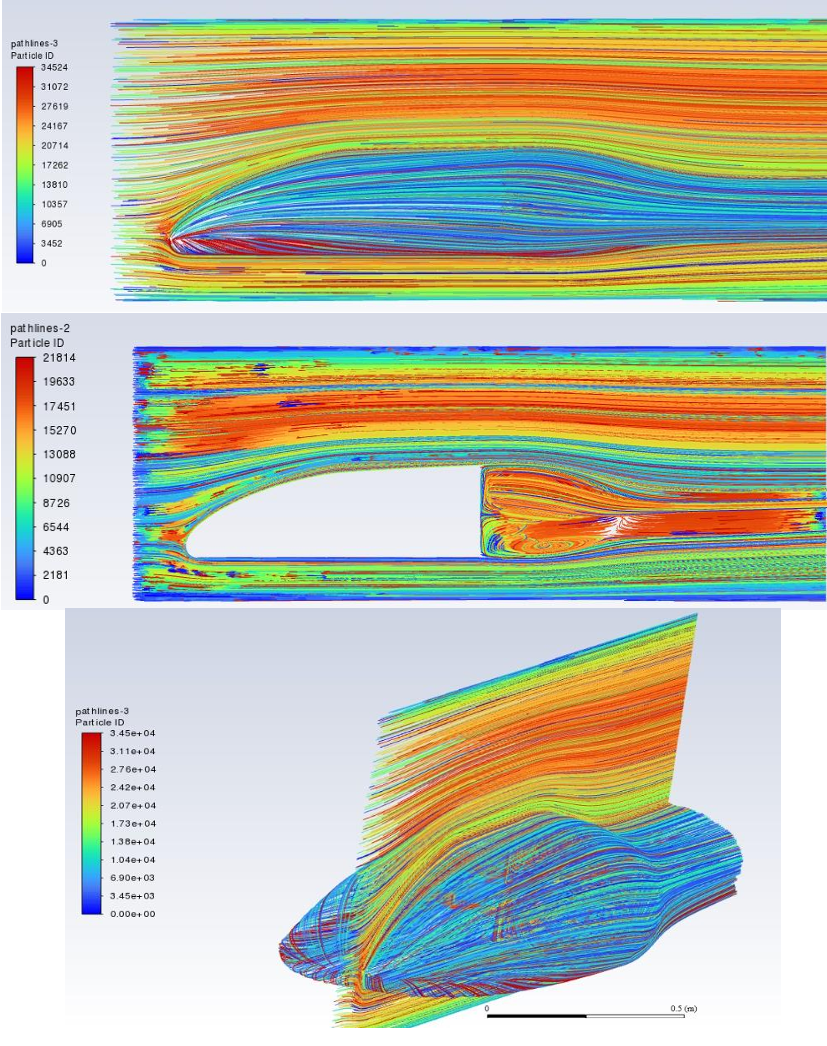The image size is (827, 1046).
Task: Select the 10907 value in the middle legend
Action: point(58,478)
